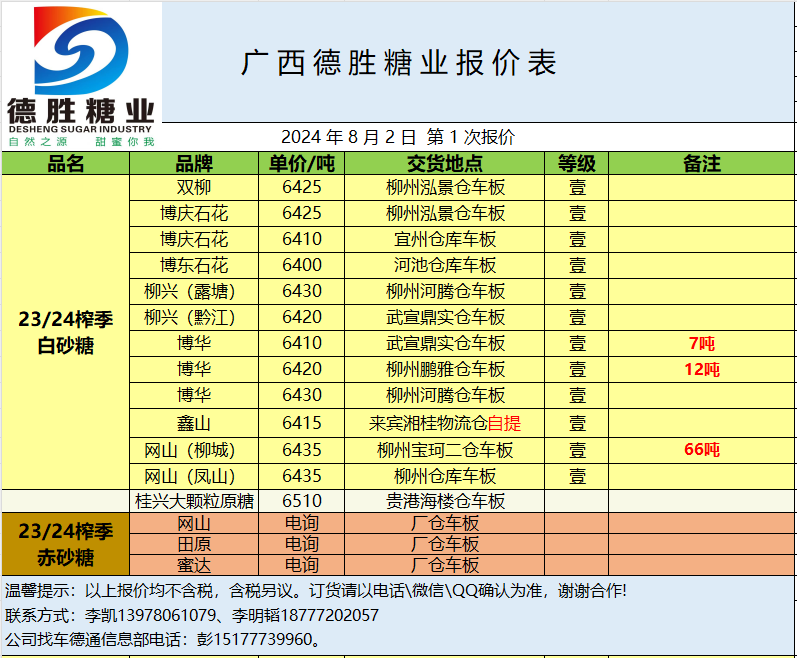Click the 蜜达 brand cell
Image resolution: width=797 pixels, height=658 pixels.
(x=194, y=565)
